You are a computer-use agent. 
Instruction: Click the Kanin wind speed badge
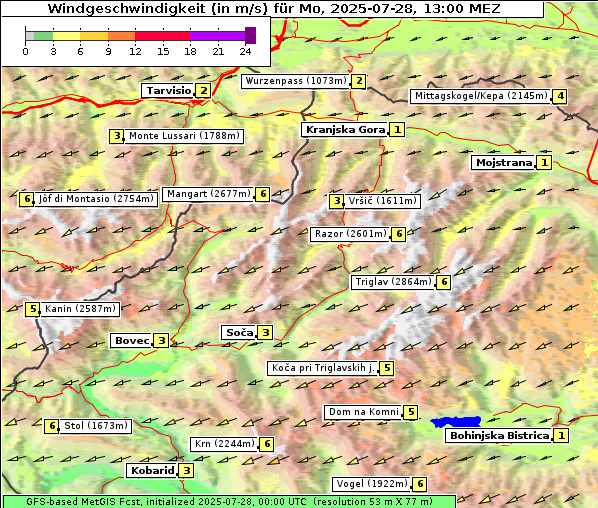click(33, 309)
